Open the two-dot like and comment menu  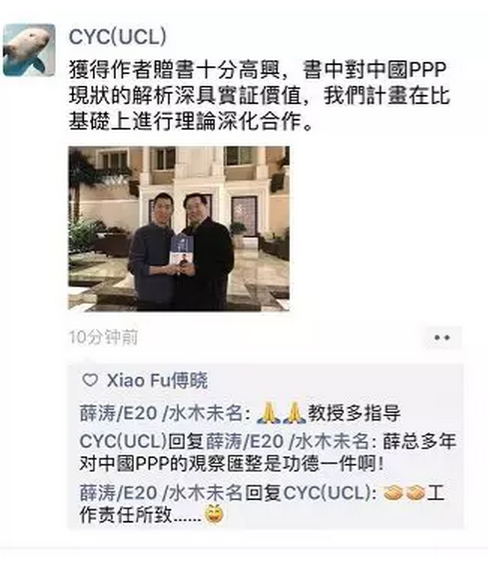pos(442,338)
